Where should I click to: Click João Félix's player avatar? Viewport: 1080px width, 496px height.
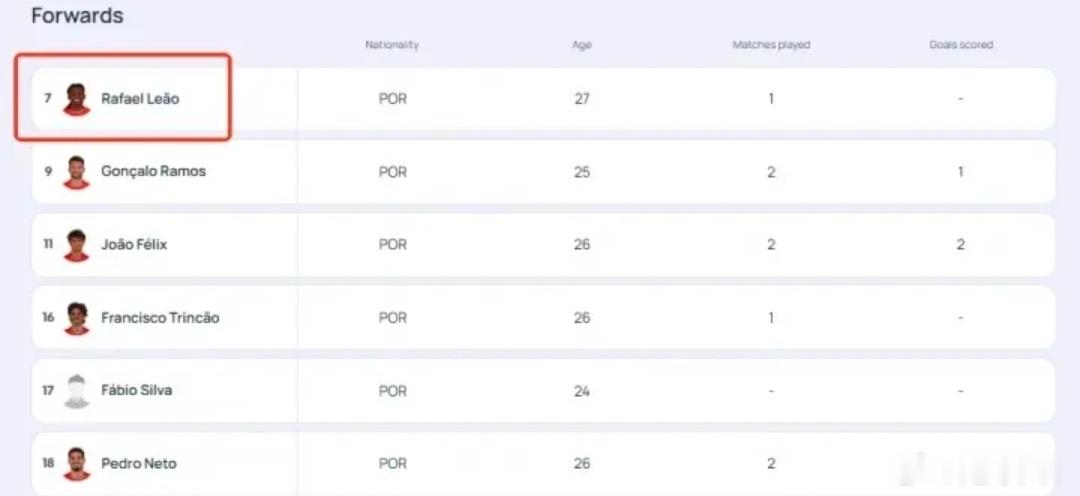click(76, 245)
